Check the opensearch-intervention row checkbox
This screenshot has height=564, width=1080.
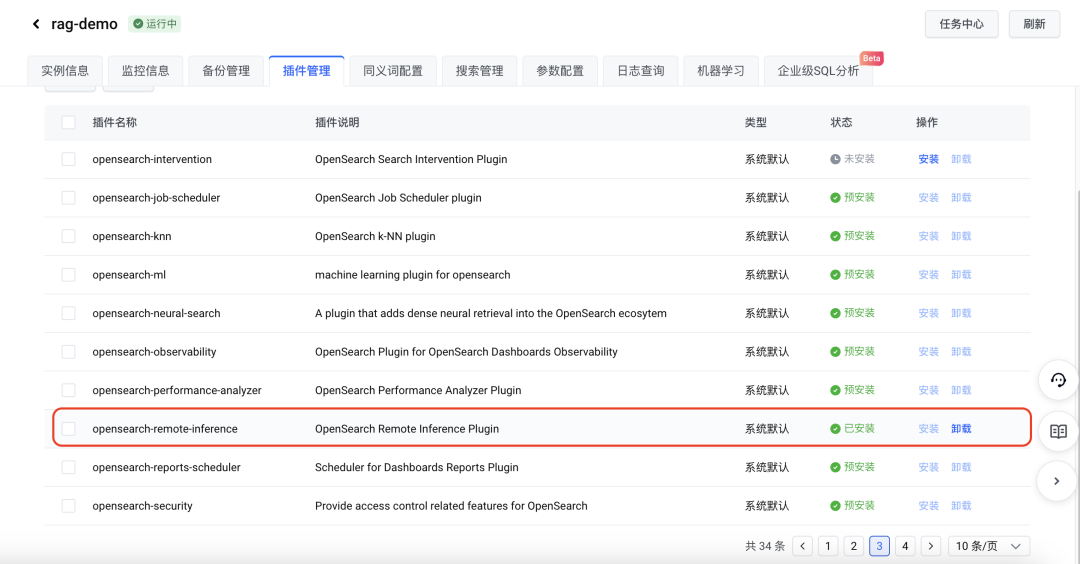point(68,159)
